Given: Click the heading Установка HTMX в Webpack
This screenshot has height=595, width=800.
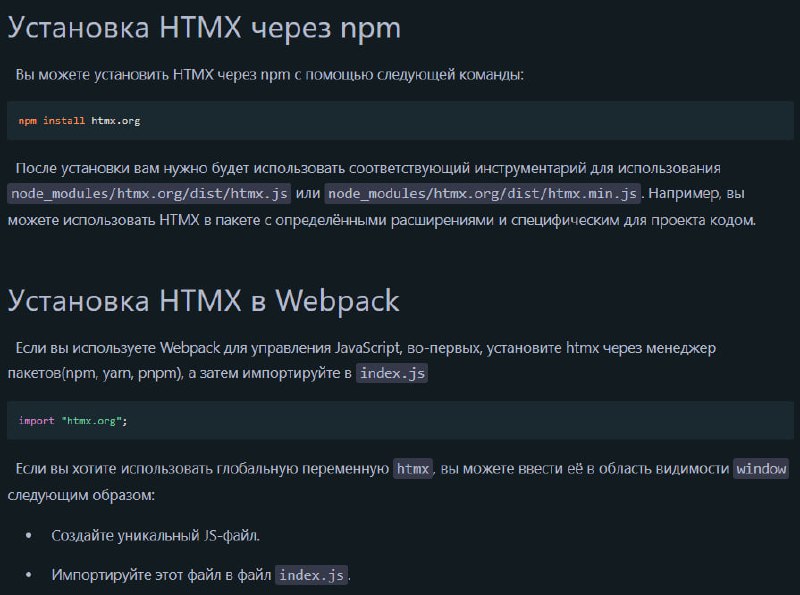Looking at the screenshot, I should [x=203, y=301].
